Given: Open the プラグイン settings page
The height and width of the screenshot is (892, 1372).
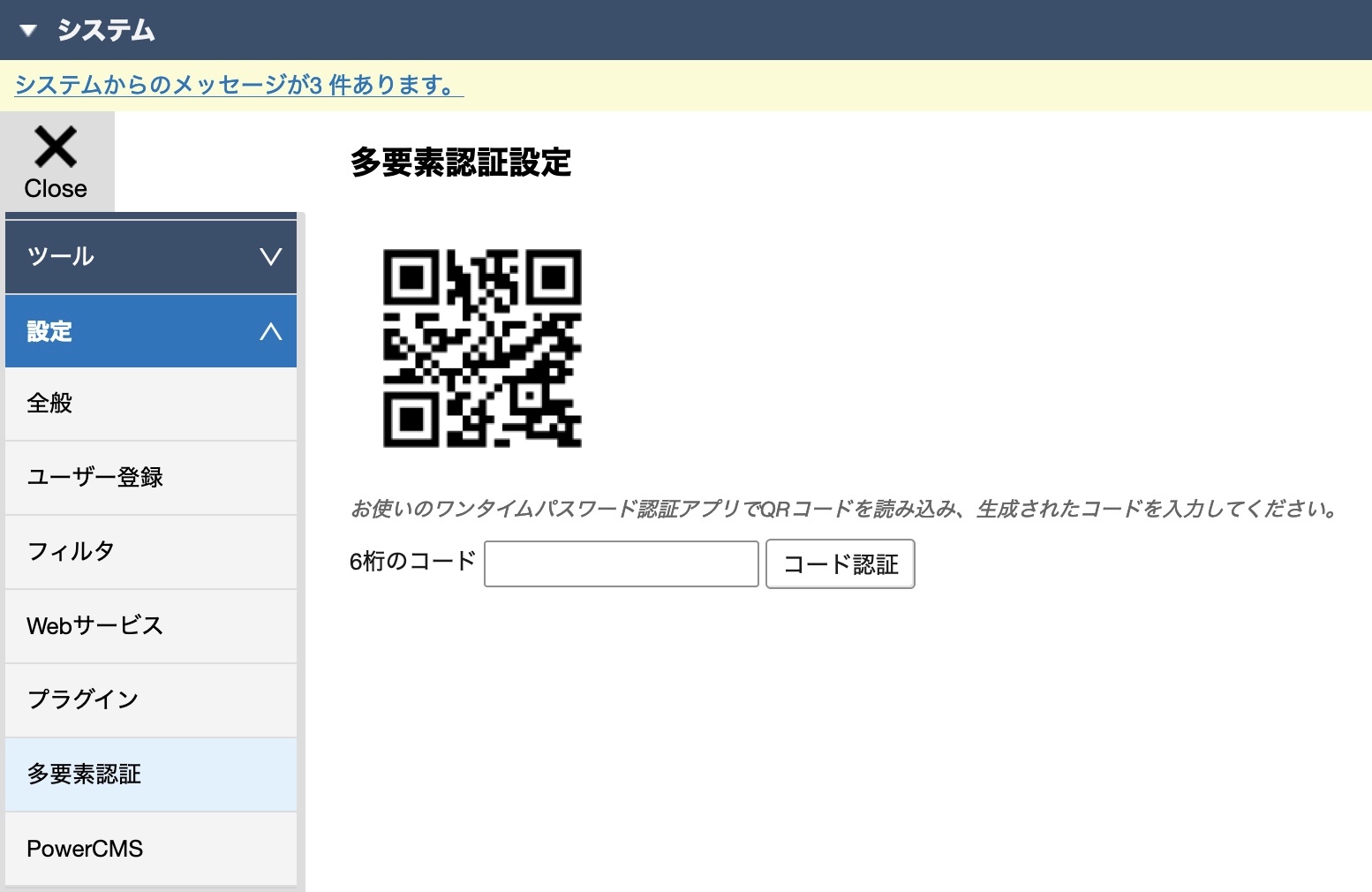Looking at the screenshot, I should click(x=151, y=700).
